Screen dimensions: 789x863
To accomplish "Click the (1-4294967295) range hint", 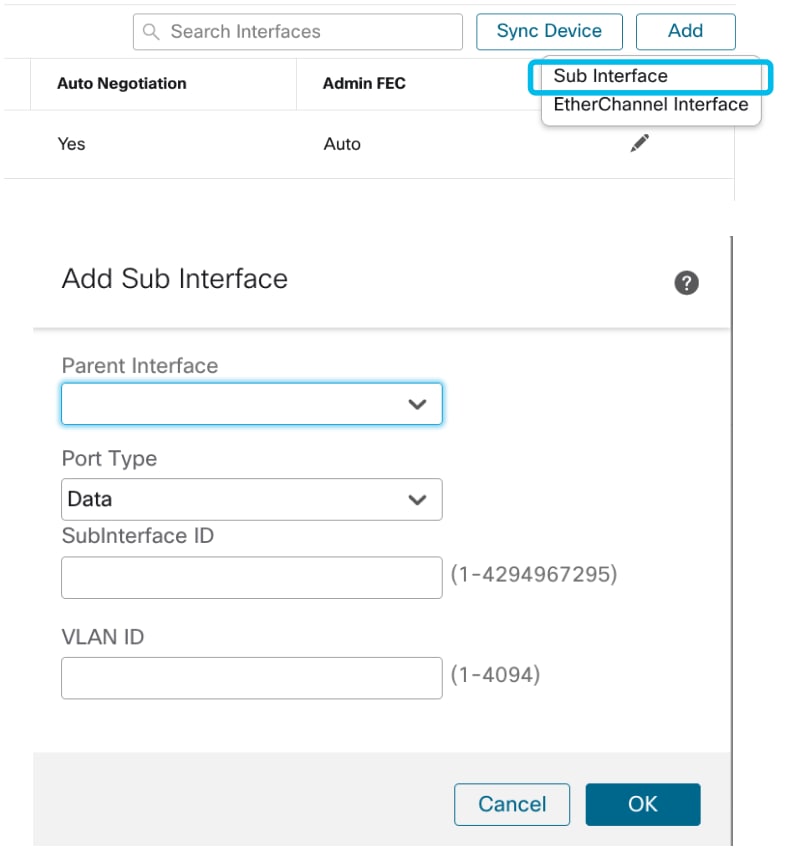I will click(x=534, y=574).
